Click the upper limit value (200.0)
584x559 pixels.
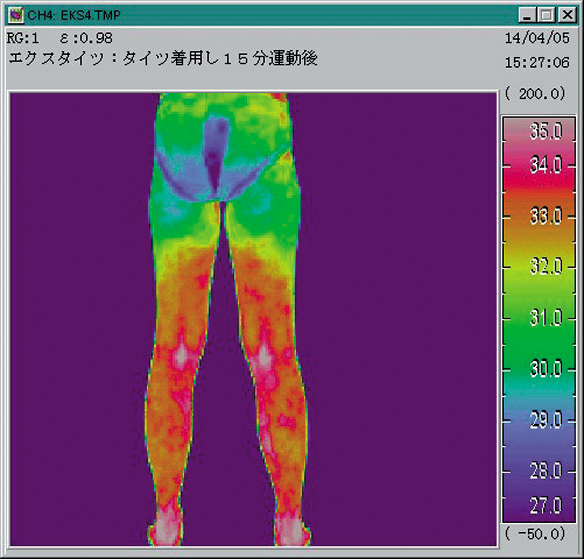coord(536,93)
